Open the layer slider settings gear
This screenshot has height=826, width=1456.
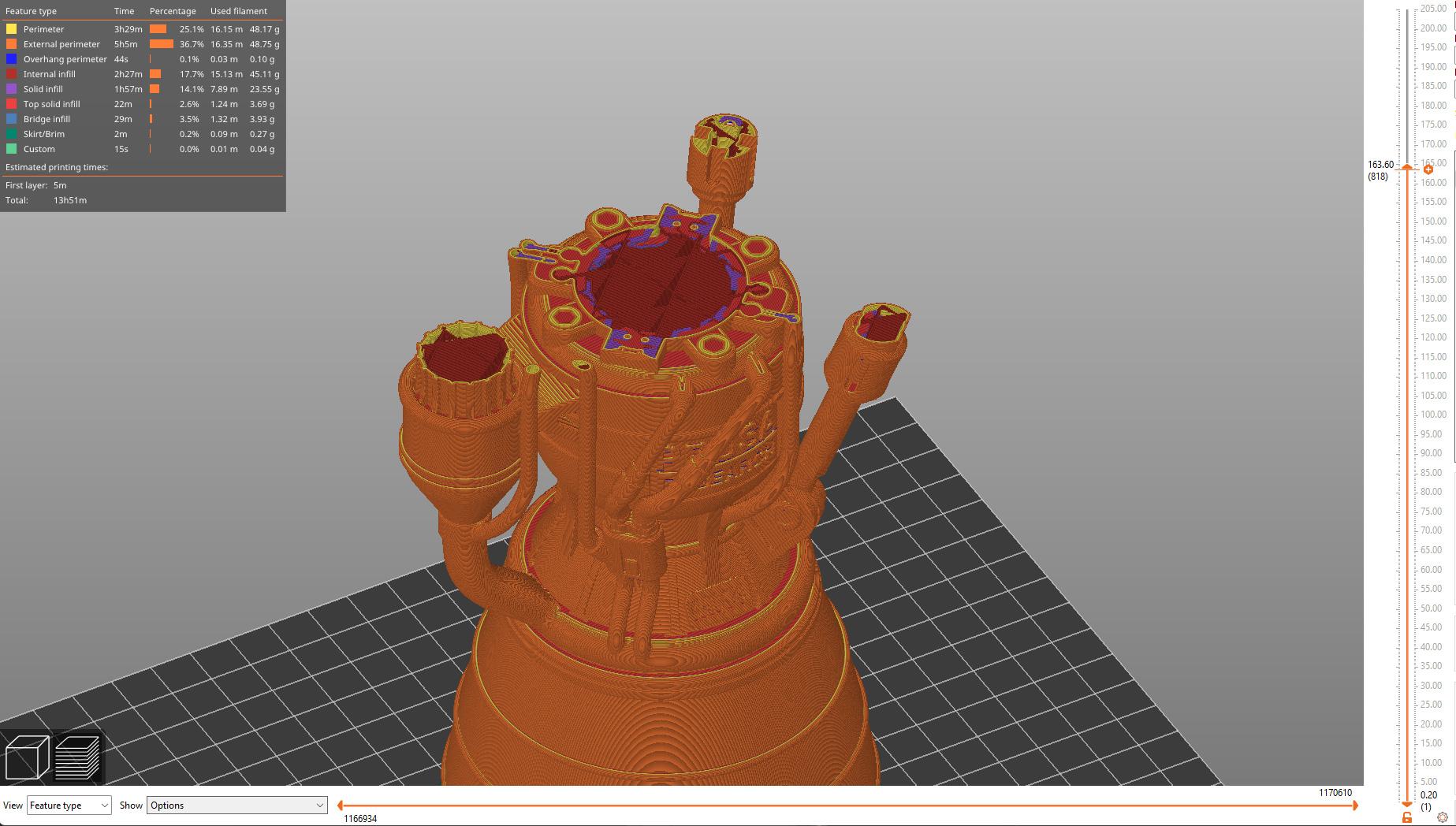pos(1442,817)
